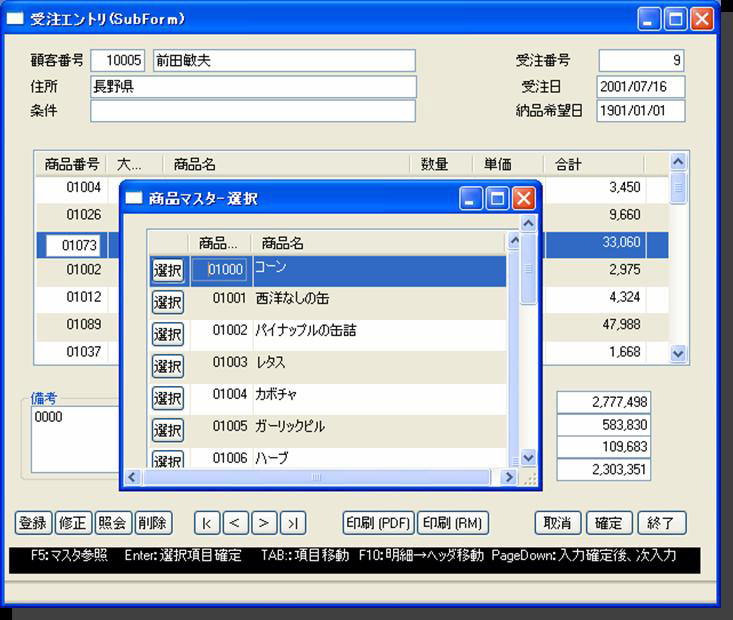Click product code cell 01000 in dialog
The width and height of the screenshot is (733, 620).
[220, 270]
